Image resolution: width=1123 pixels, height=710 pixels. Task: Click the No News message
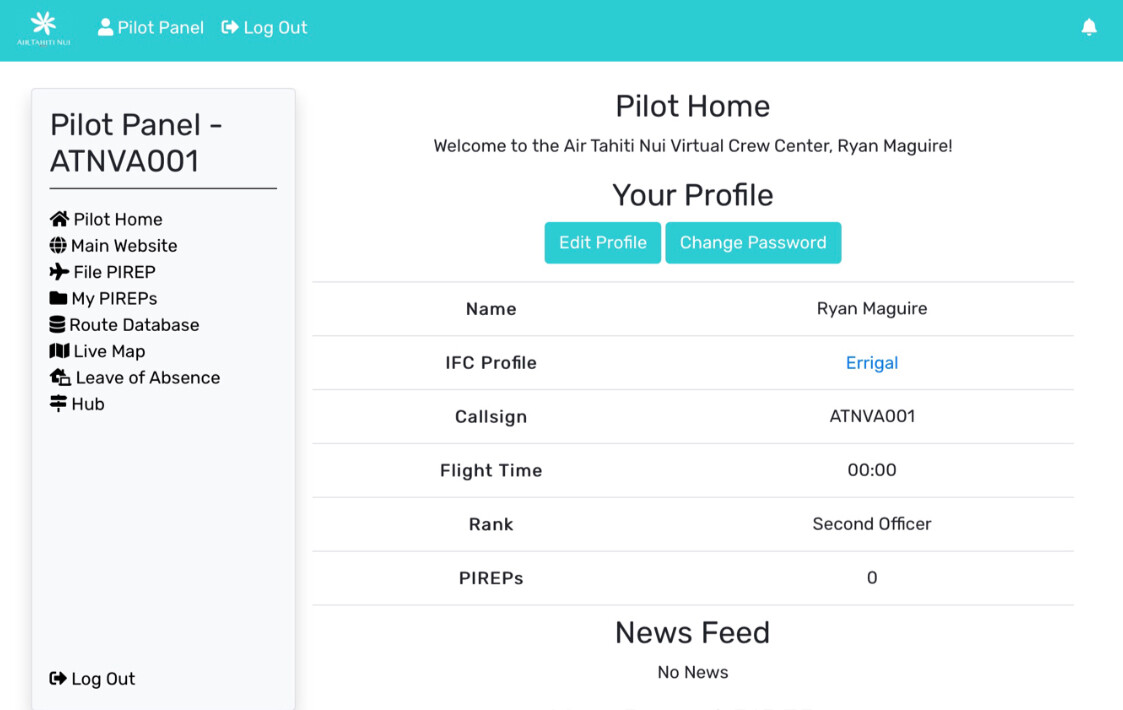click(693, 672)
